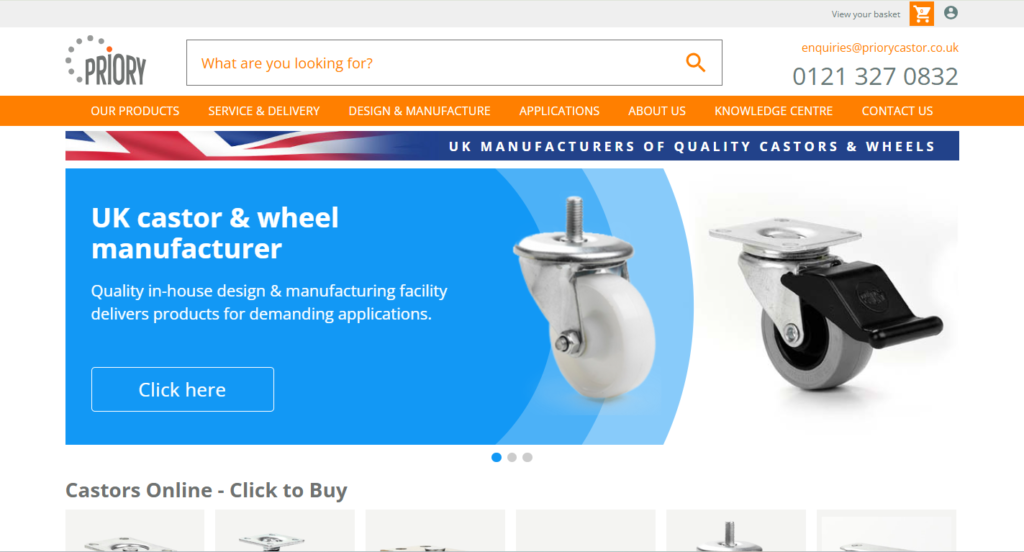Open the Our Products menu
The width and height of the screenshot is (1024, 552).
135,111
